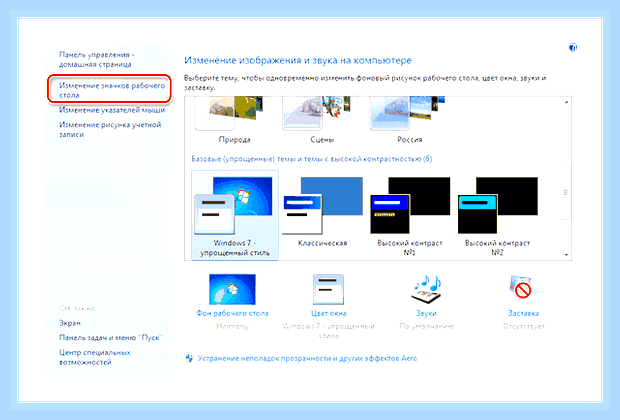This screenshot has width=620, height=420.
Task: Select the Классическая theme
Action: [x=322, y=212]
